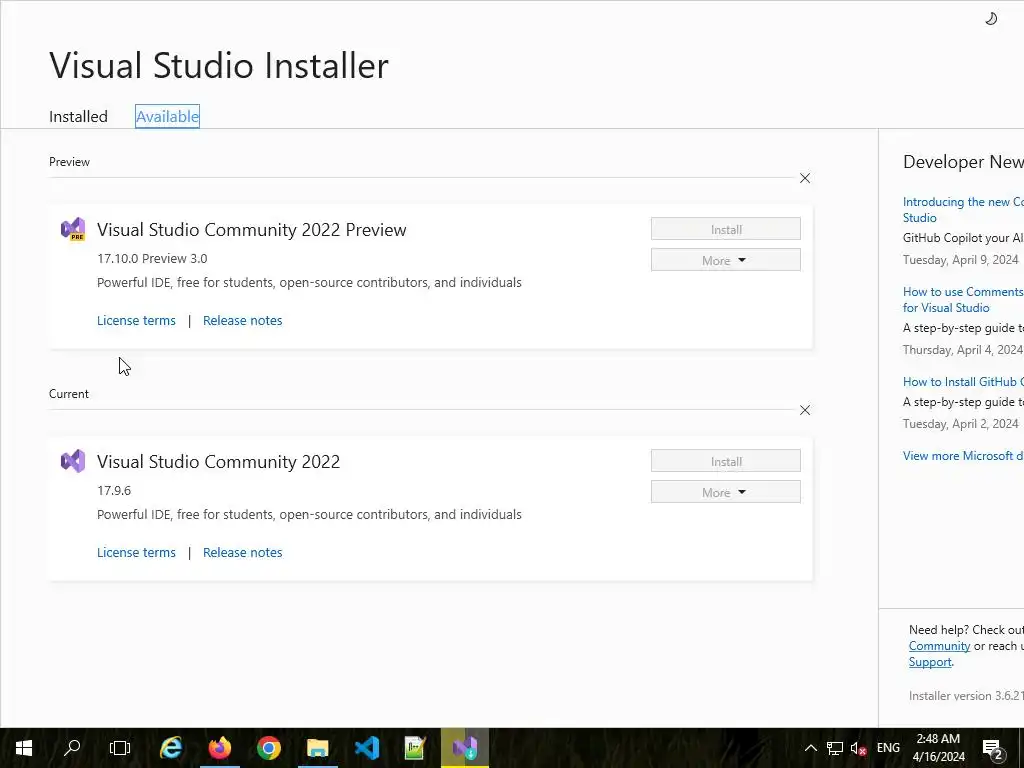Viewport: 1024px width, 768px height.
Task: Expand More dropdown for Community 2022 17.9.6
Action: pyautogui.click(x=726, y=492)
